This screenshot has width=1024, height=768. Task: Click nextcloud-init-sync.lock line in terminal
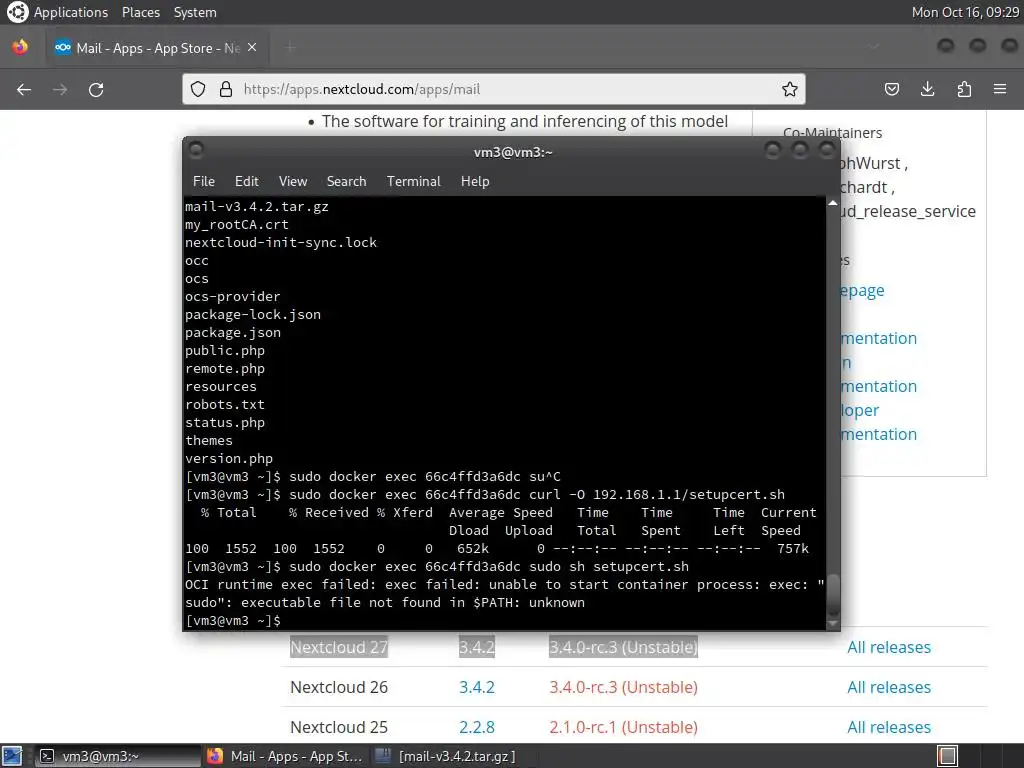pyautogui.click(x=281, y=242)
